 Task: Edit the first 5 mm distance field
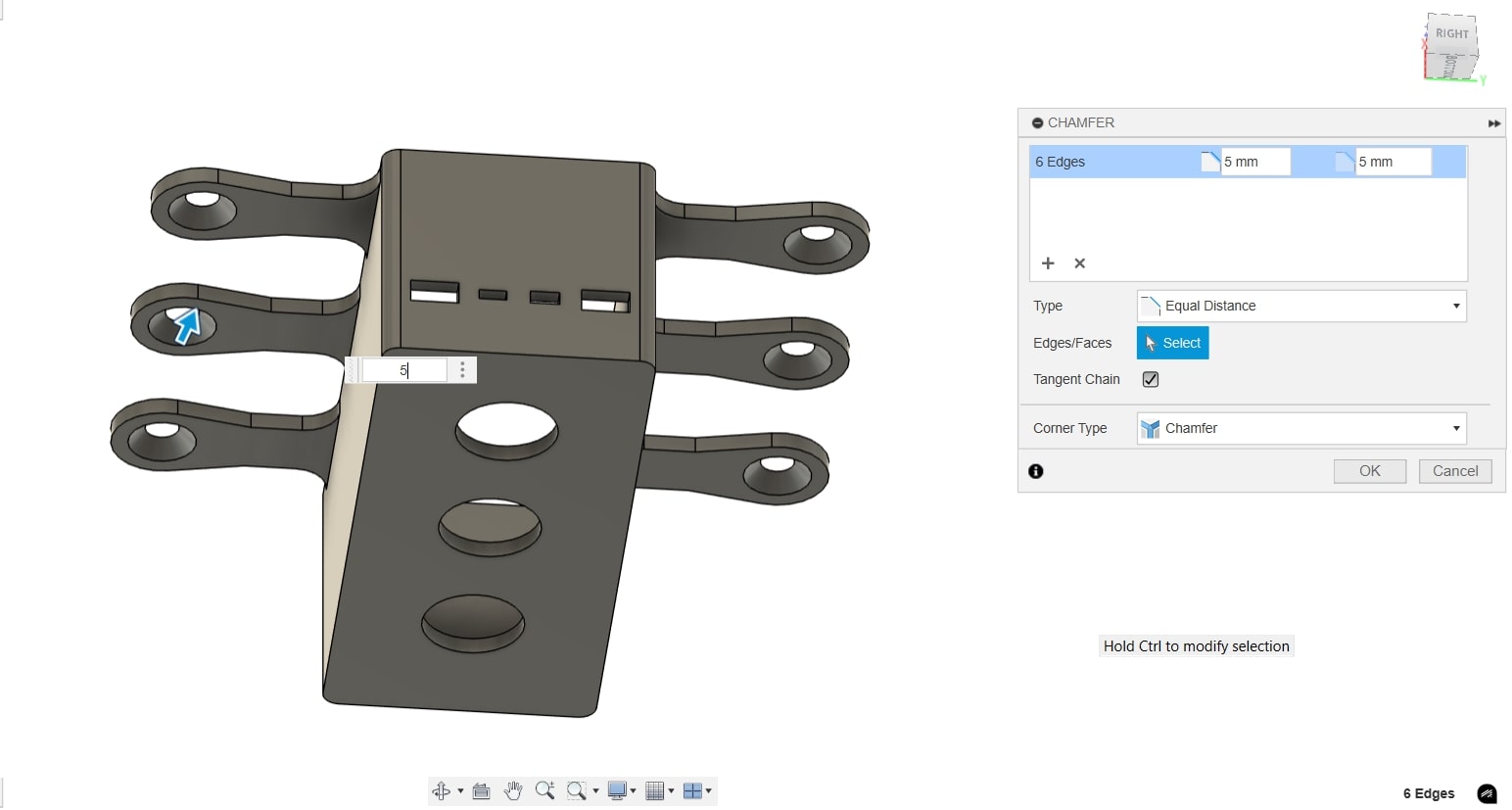tap(1255, 162)
